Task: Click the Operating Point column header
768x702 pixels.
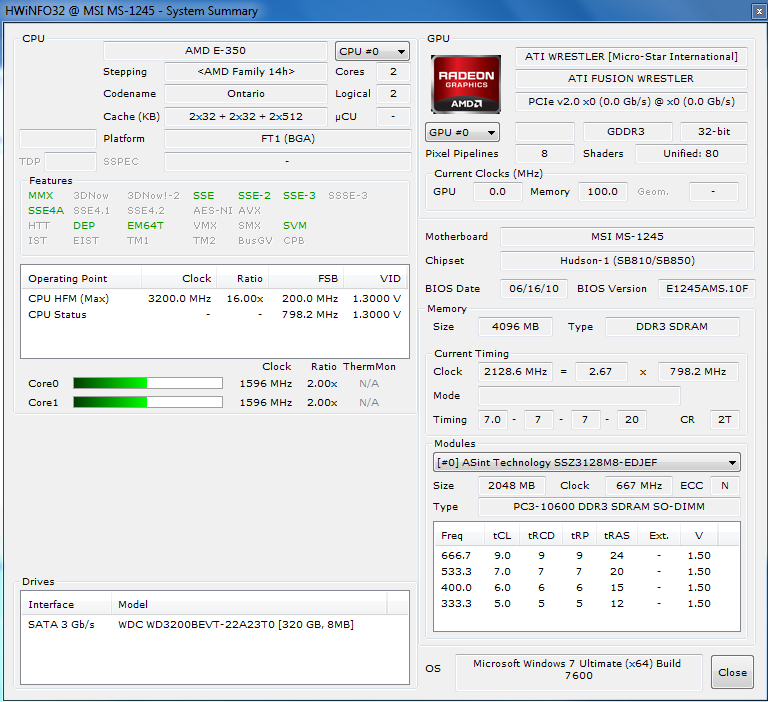Action: tap(81, 278)
